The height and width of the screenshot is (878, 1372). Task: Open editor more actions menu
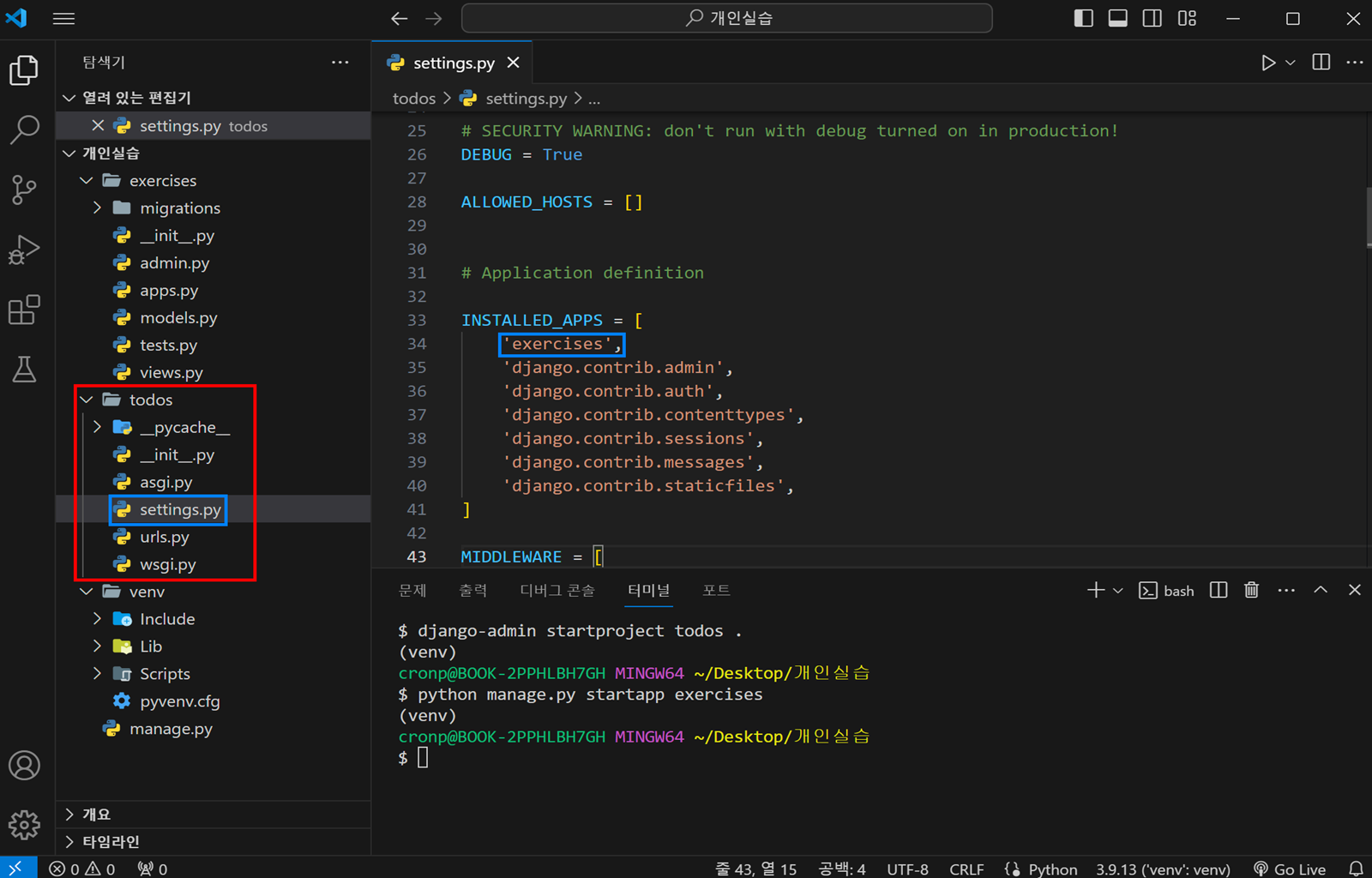tap(1355, 63)
